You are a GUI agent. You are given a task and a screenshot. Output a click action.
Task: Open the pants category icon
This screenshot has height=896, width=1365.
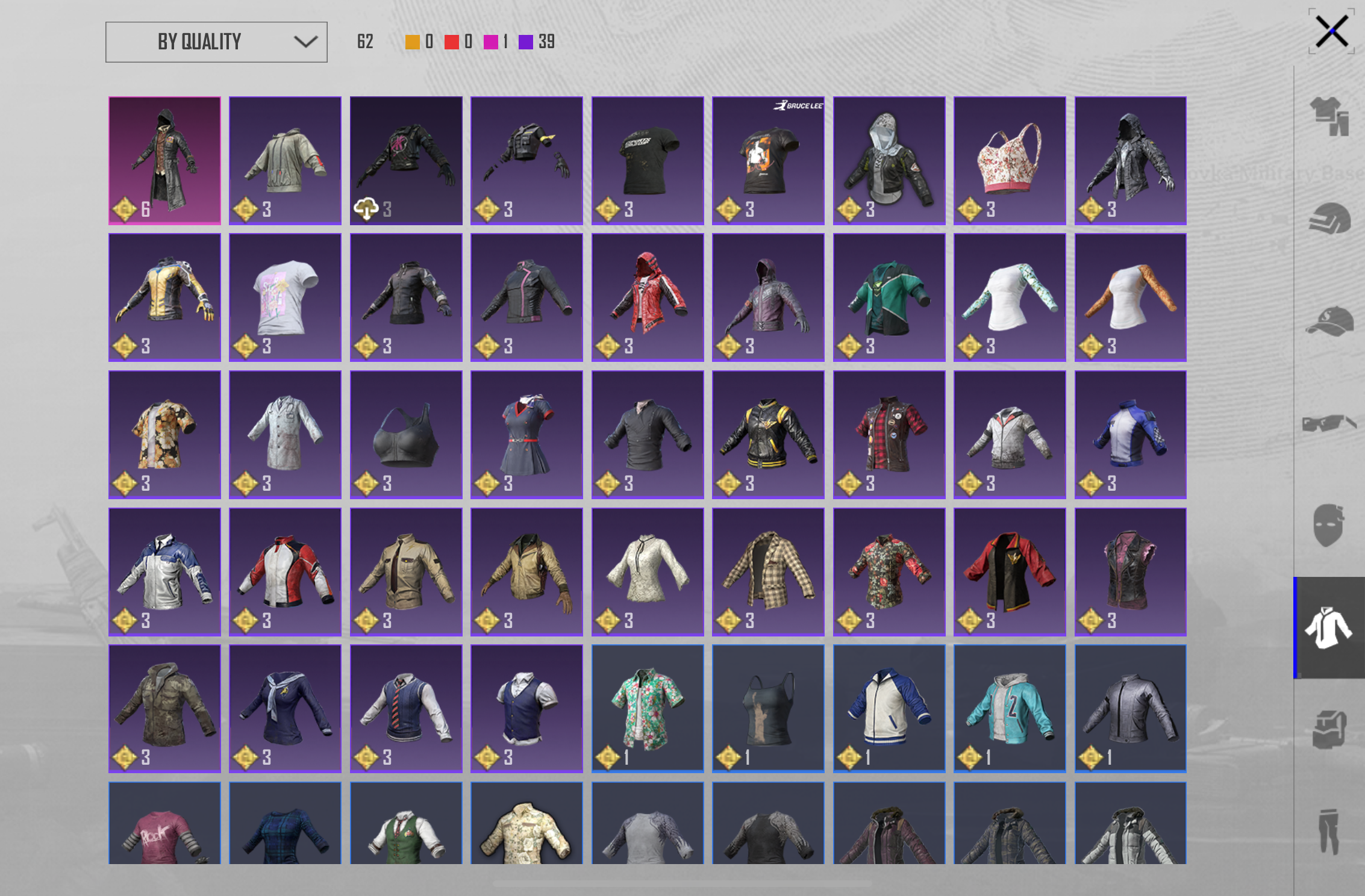1328,832
